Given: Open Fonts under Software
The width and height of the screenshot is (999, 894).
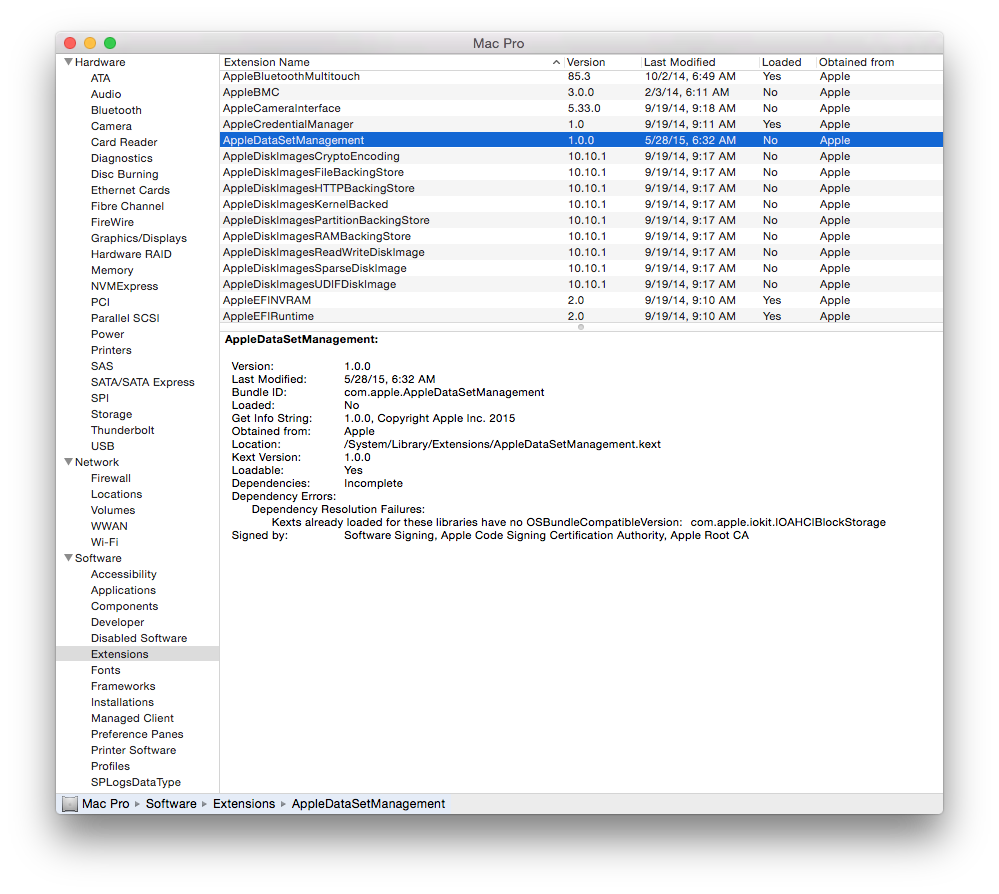Looking at the screenshot, I should tap(105, 670).
